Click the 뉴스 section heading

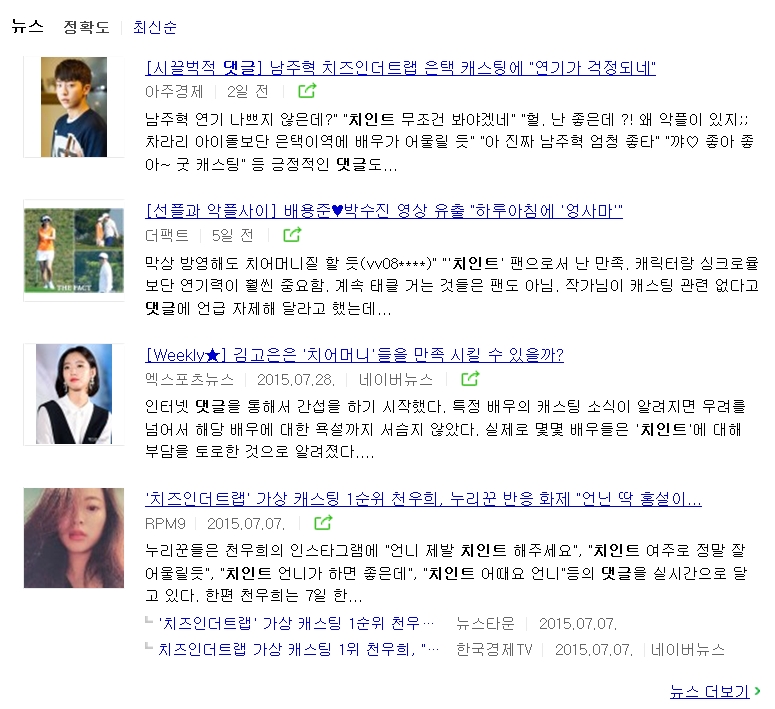28,26
